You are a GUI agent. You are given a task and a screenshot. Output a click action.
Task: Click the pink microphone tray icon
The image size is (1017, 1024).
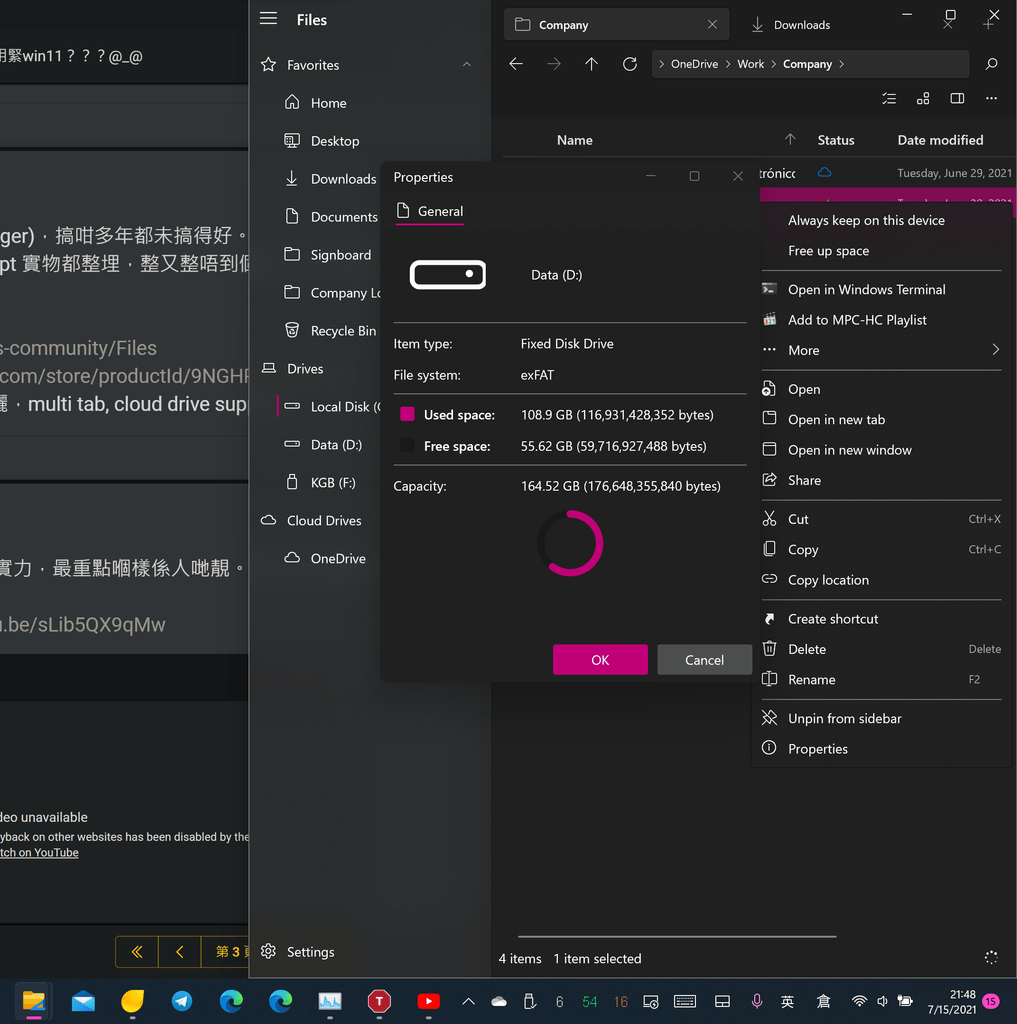[757, 1000]
